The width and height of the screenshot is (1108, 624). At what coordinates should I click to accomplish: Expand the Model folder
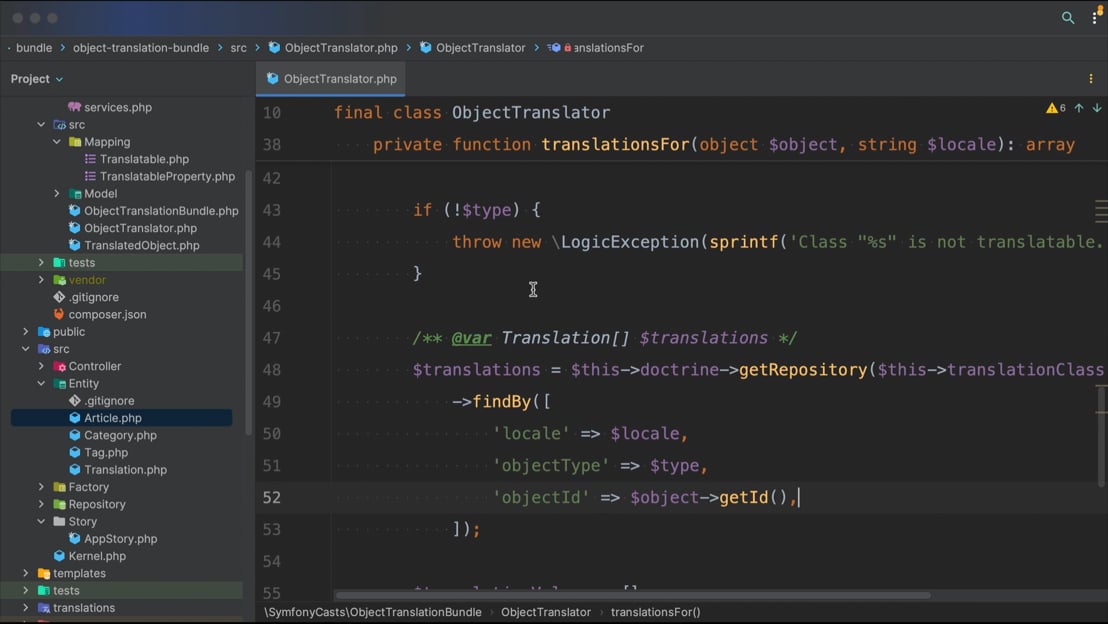click(x=57, y=194)
